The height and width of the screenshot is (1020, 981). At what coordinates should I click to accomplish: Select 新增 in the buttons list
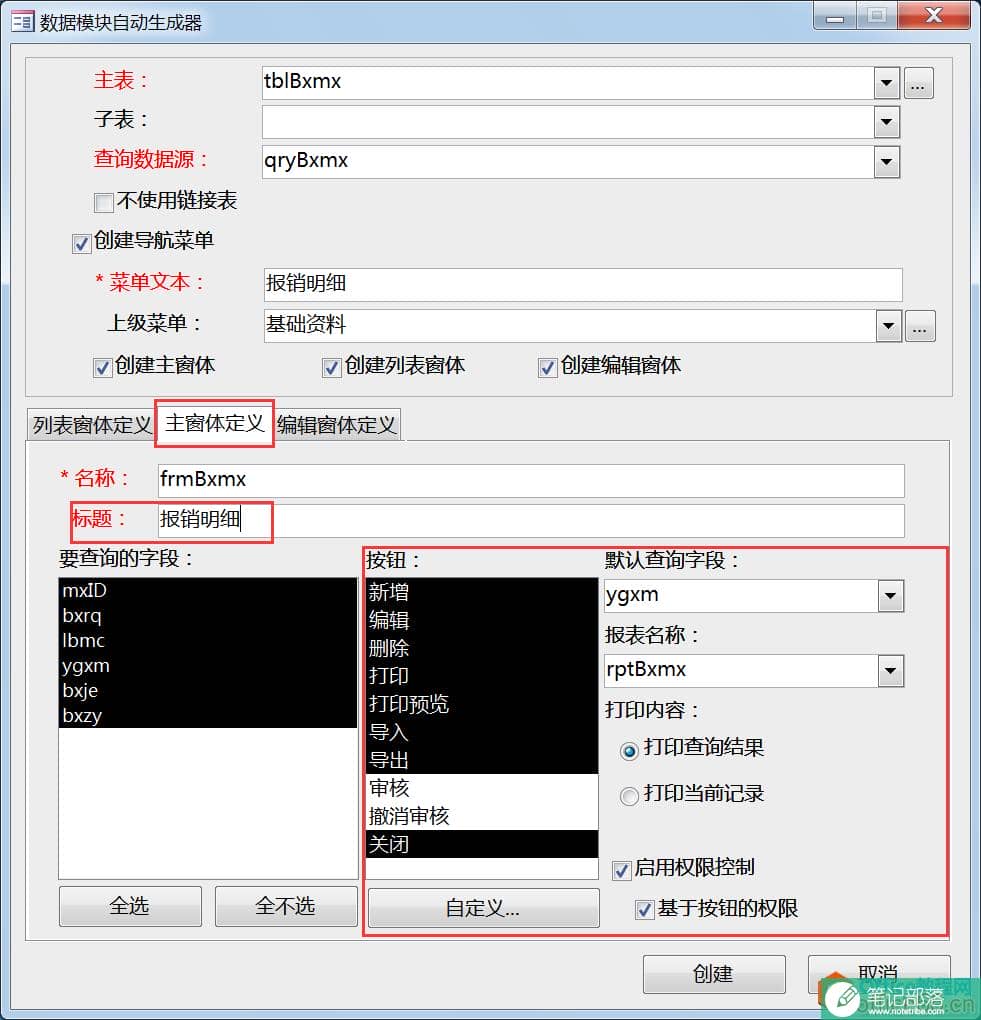[482, 592]
